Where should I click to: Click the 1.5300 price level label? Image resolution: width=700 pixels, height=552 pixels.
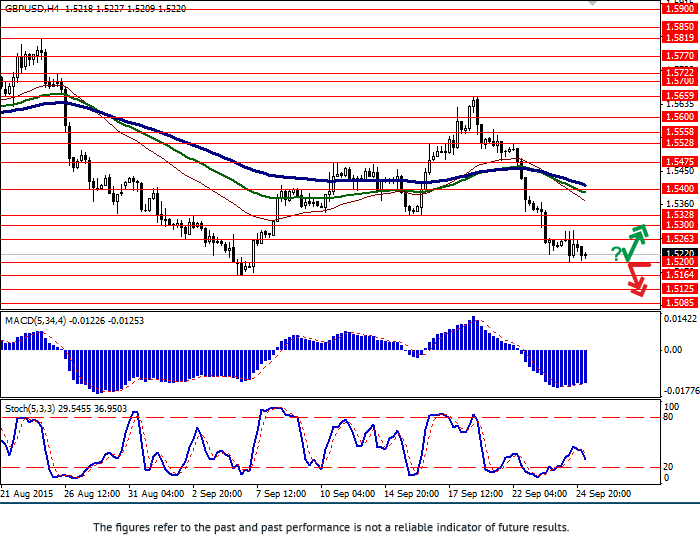click(x=680, y=225)
